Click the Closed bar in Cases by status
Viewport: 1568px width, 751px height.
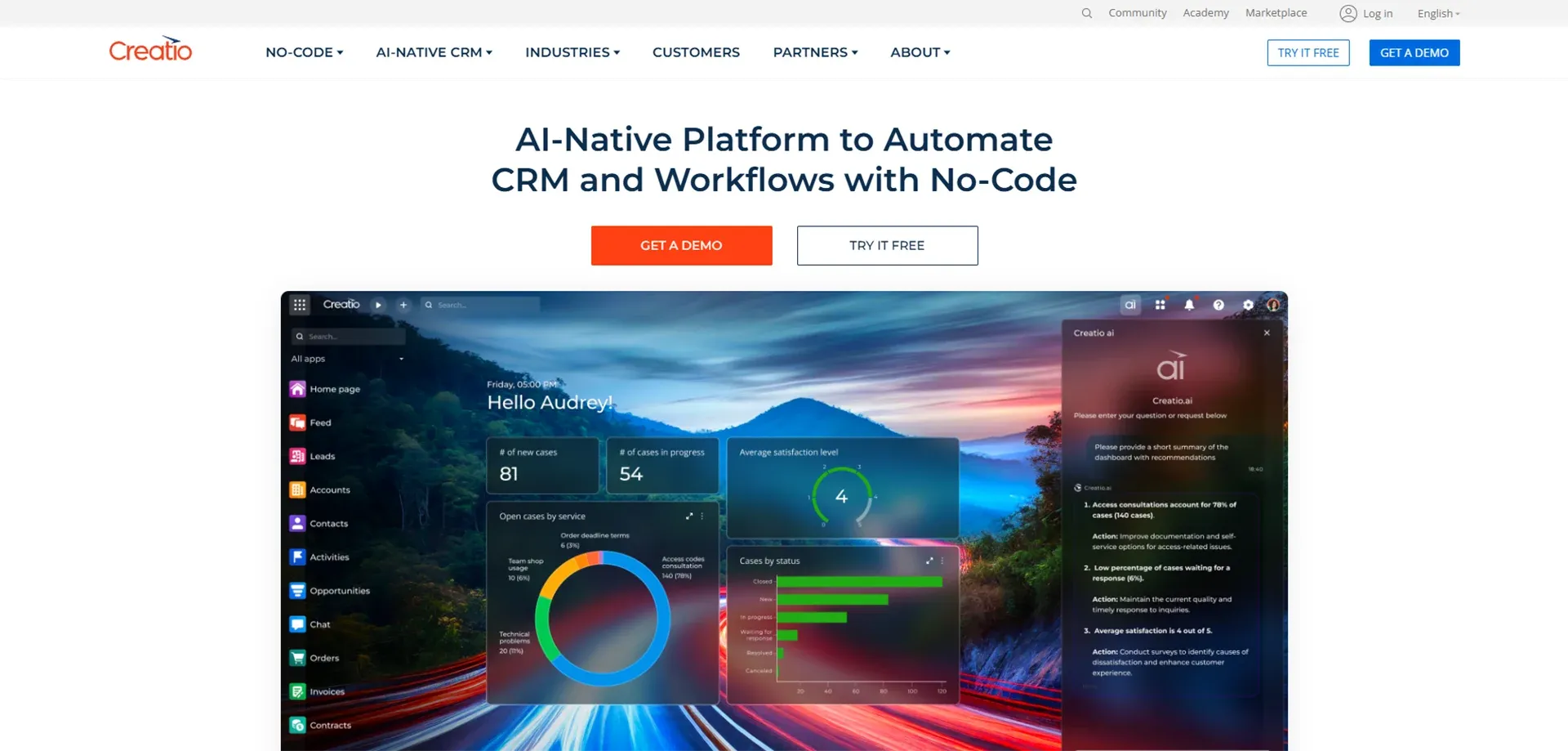[859, 581]
